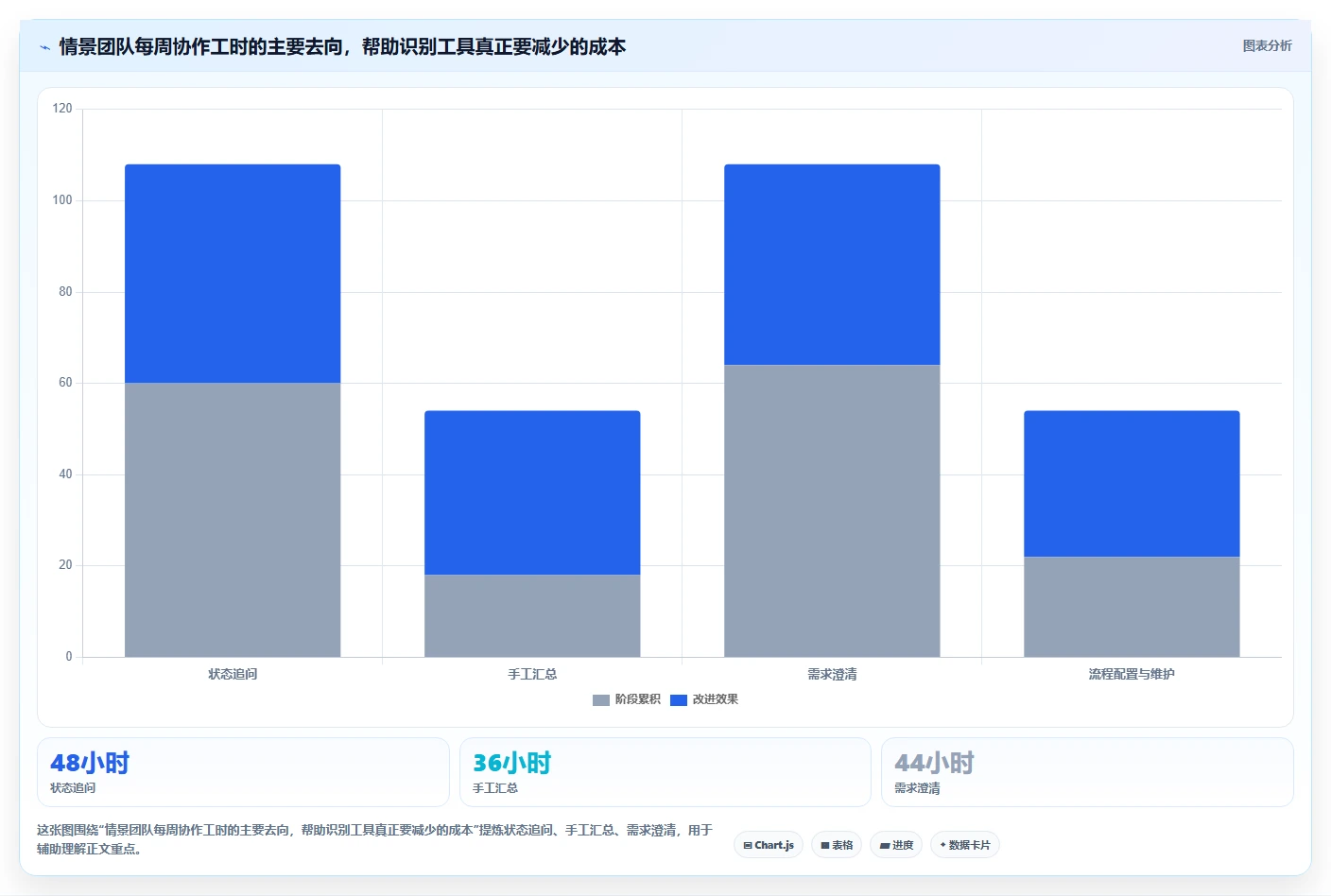Open the 48小时 状态追问 data card
1331x896 pixels.
click(243, 772)
